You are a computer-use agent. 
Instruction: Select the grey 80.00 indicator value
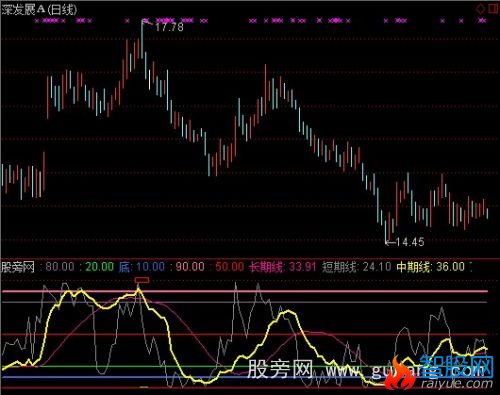(x=60, y=267)
